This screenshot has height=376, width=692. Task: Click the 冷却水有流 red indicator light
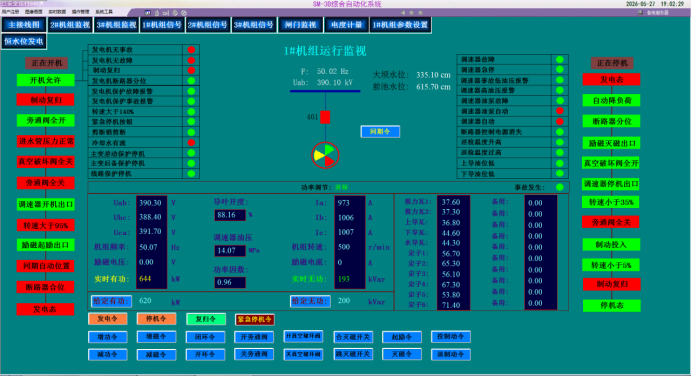[191, 143]
